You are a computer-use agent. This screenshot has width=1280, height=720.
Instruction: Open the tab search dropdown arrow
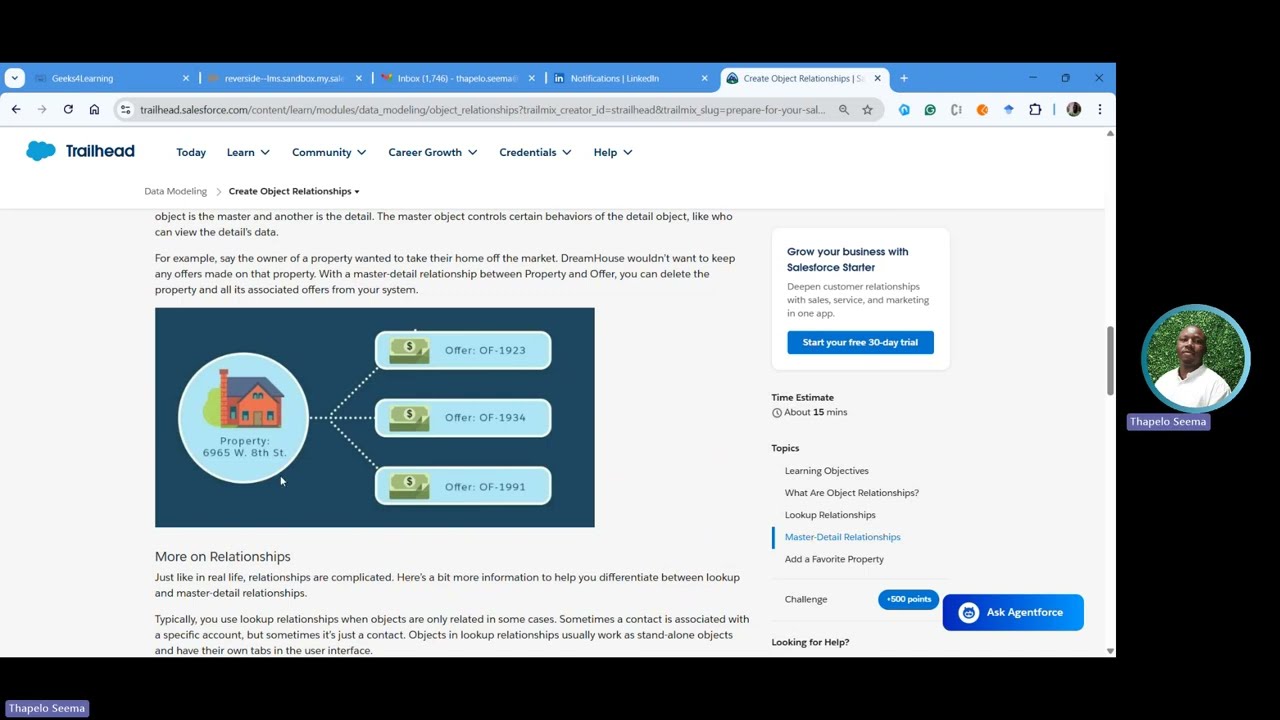(x=14, y=78)
